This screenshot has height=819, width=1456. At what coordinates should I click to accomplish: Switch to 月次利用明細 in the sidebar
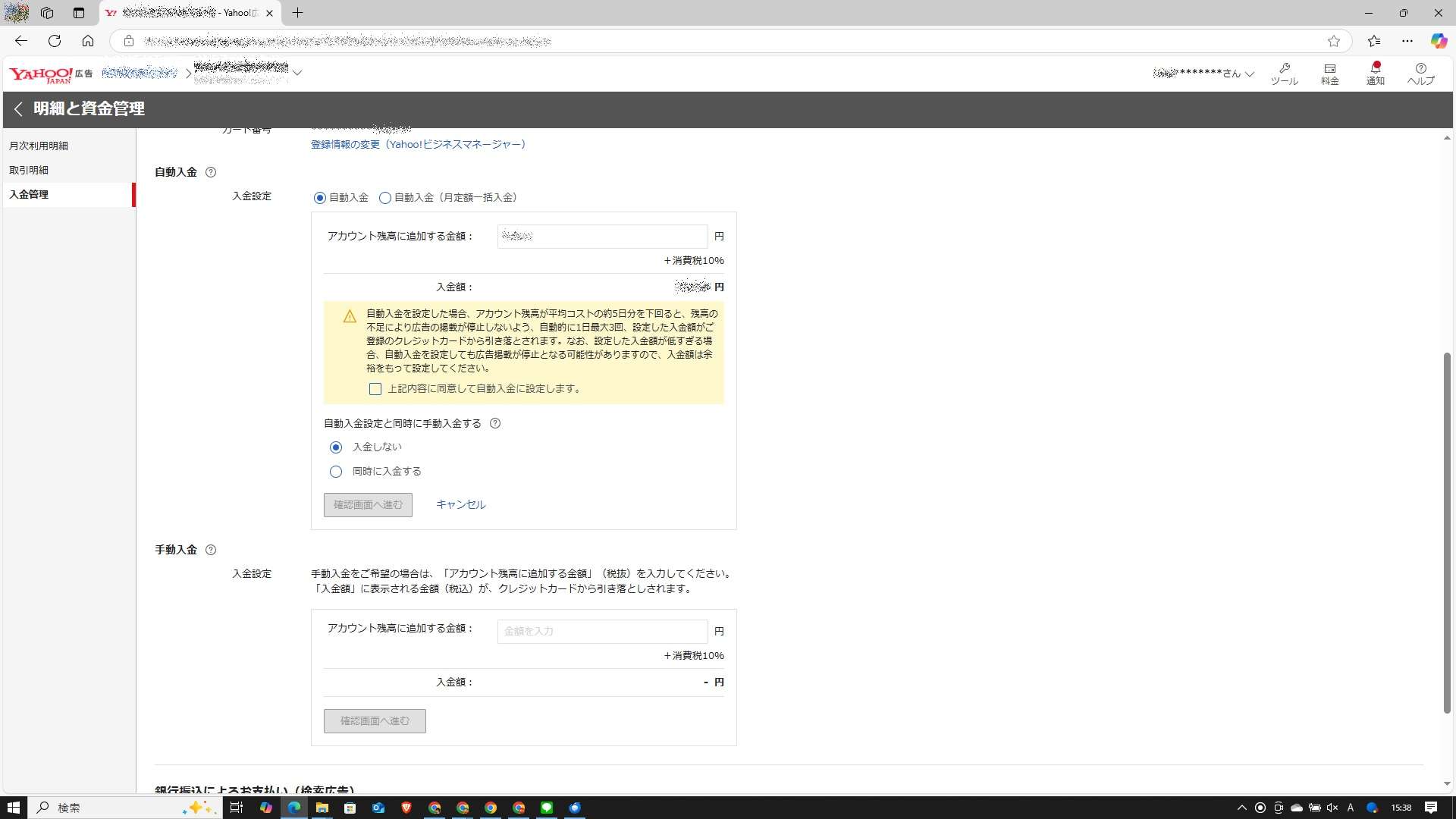[39, 145]
